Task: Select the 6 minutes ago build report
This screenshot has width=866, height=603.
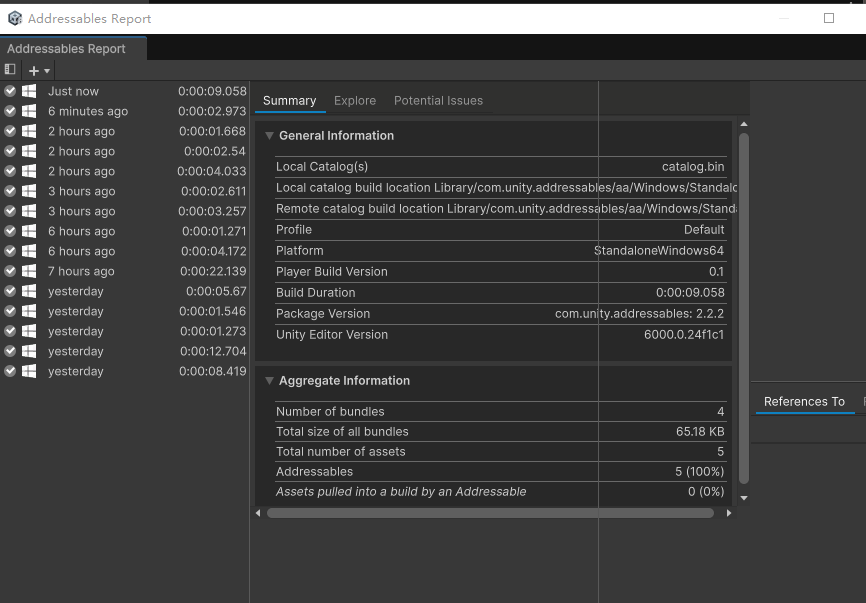Action: 125,111
